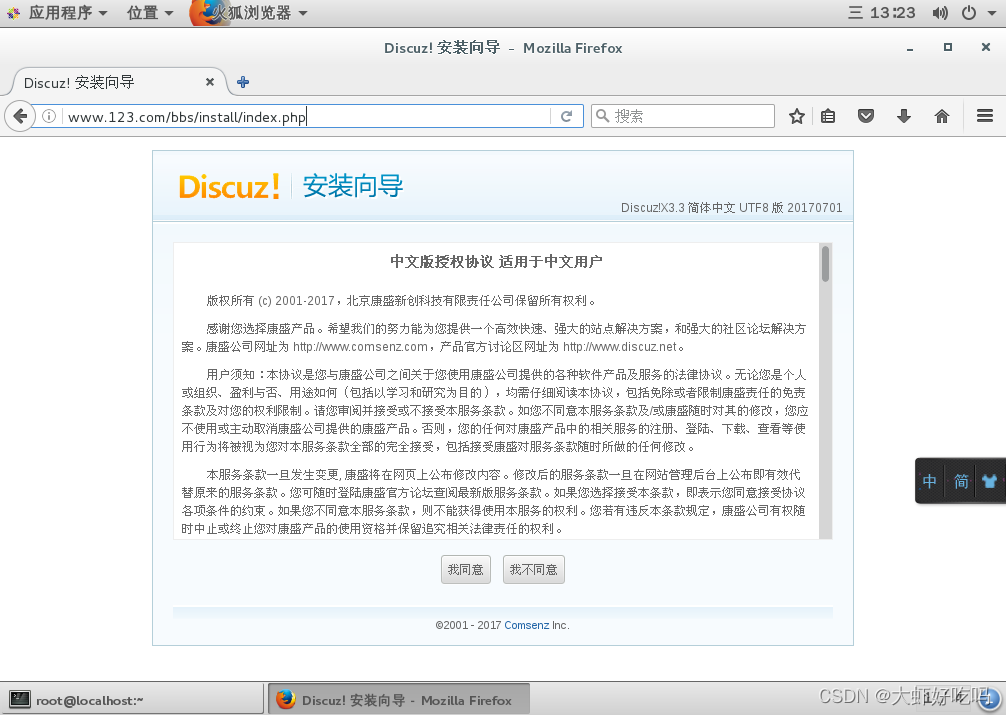Click the http://www.comsenz.com text in agreement
The width and height of the screenshot is (1006, 715).
(360, 347)
